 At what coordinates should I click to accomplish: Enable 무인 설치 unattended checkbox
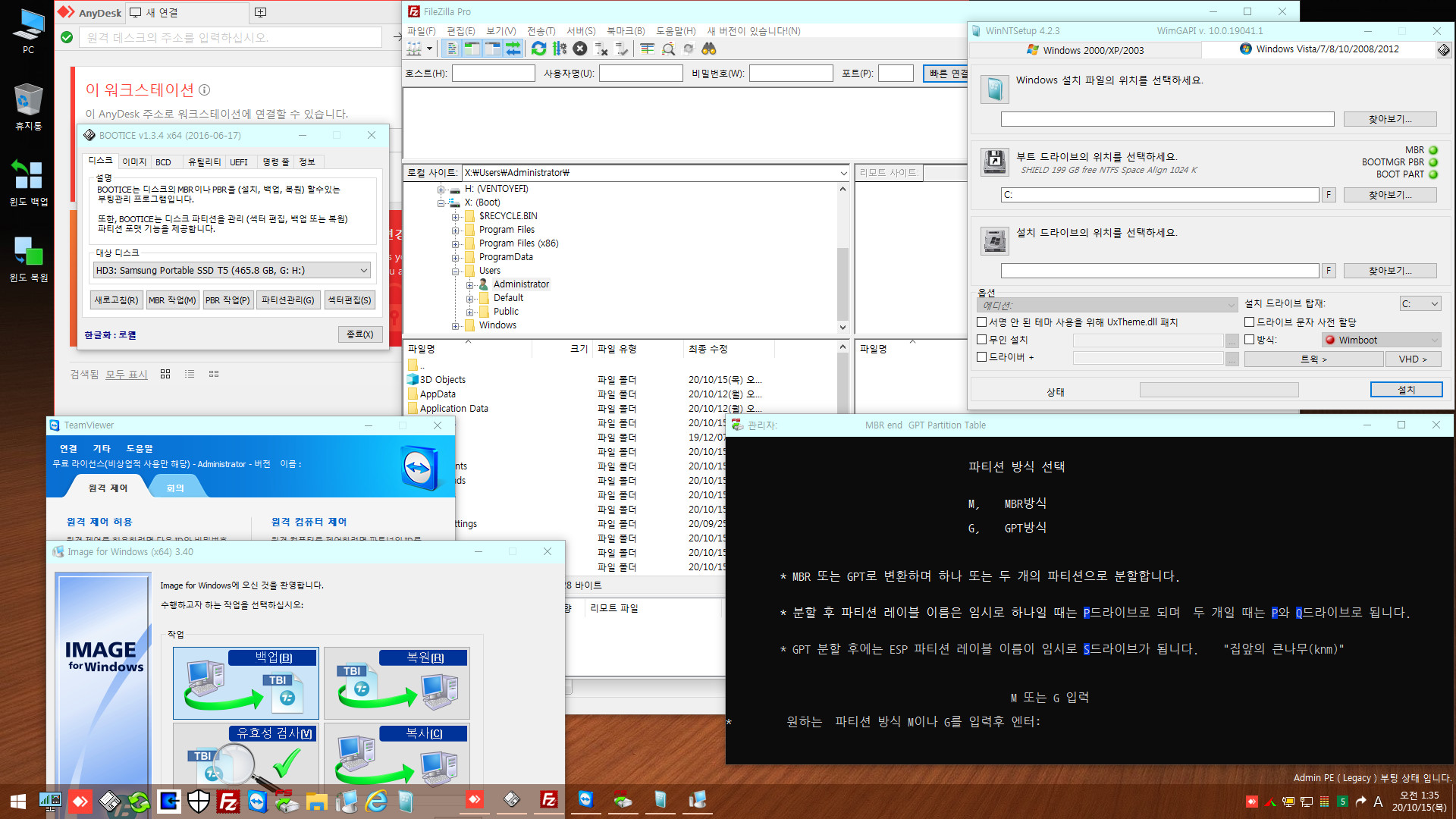(981, 340)
